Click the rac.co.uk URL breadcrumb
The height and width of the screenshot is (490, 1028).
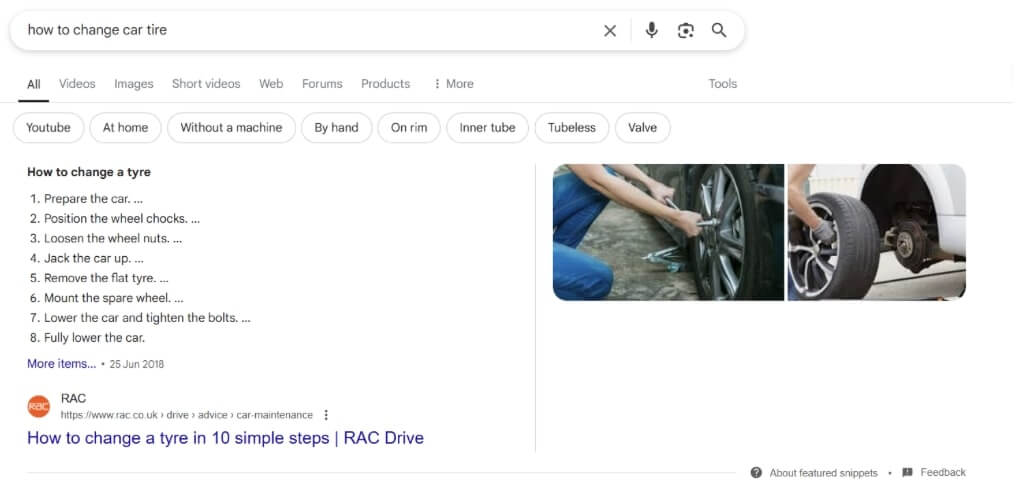tap(187, 415)
